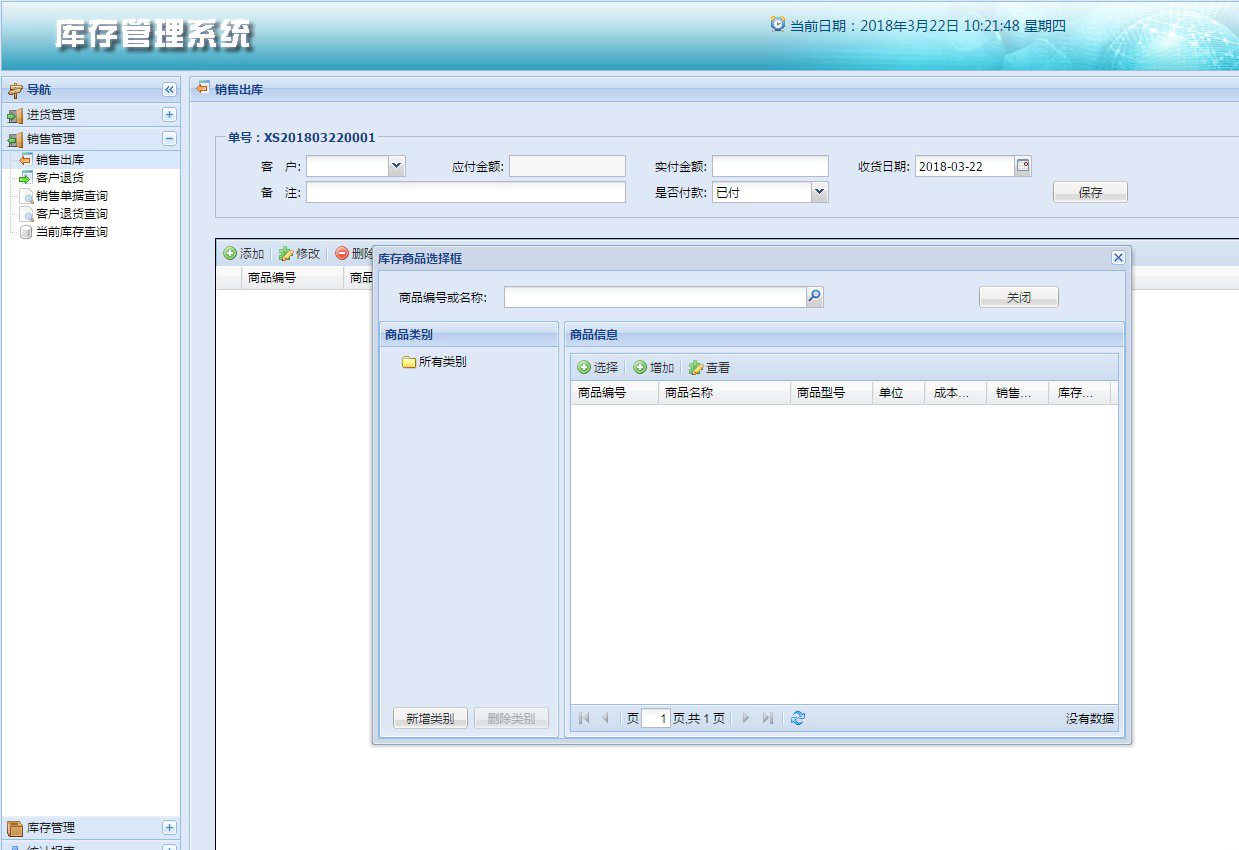This screenshot has width=1239, height=850.
Task: Click the 新增类别 button
Action: tap(430, 718)
